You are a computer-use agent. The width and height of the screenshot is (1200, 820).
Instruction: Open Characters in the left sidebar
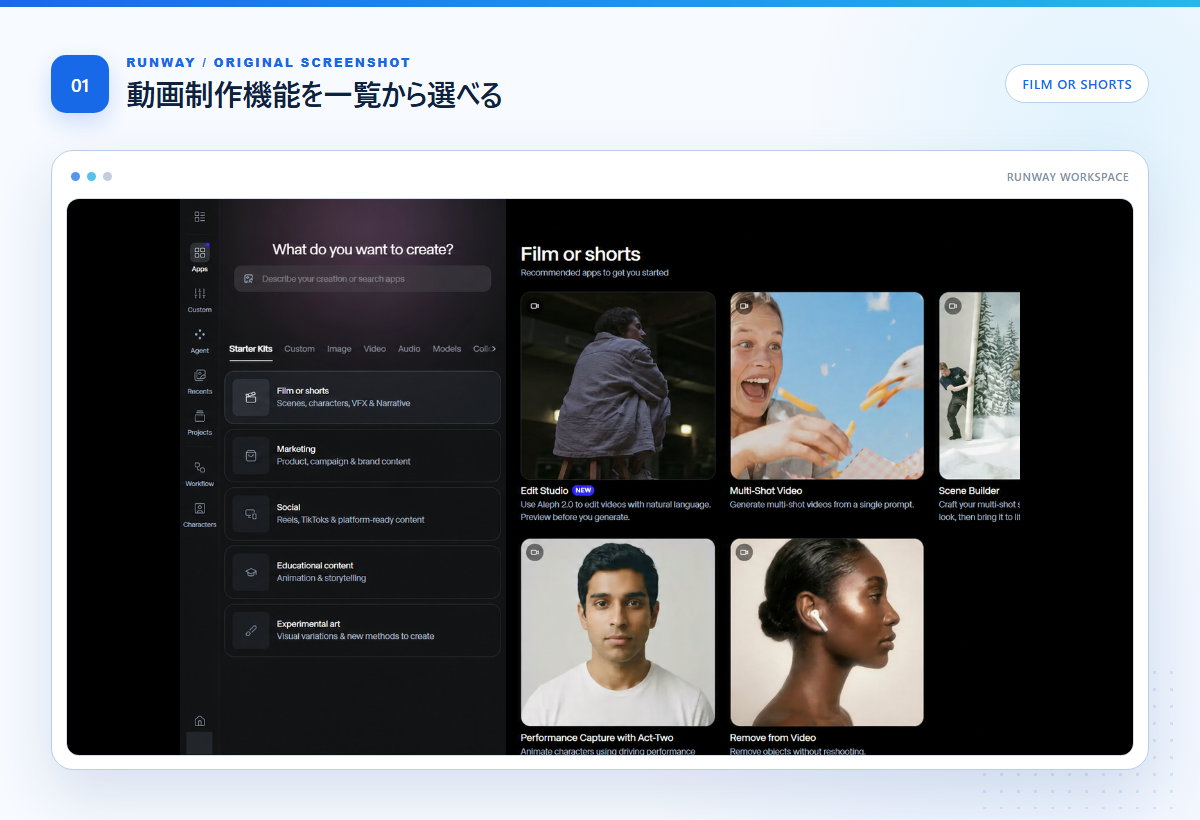(200, 514)
